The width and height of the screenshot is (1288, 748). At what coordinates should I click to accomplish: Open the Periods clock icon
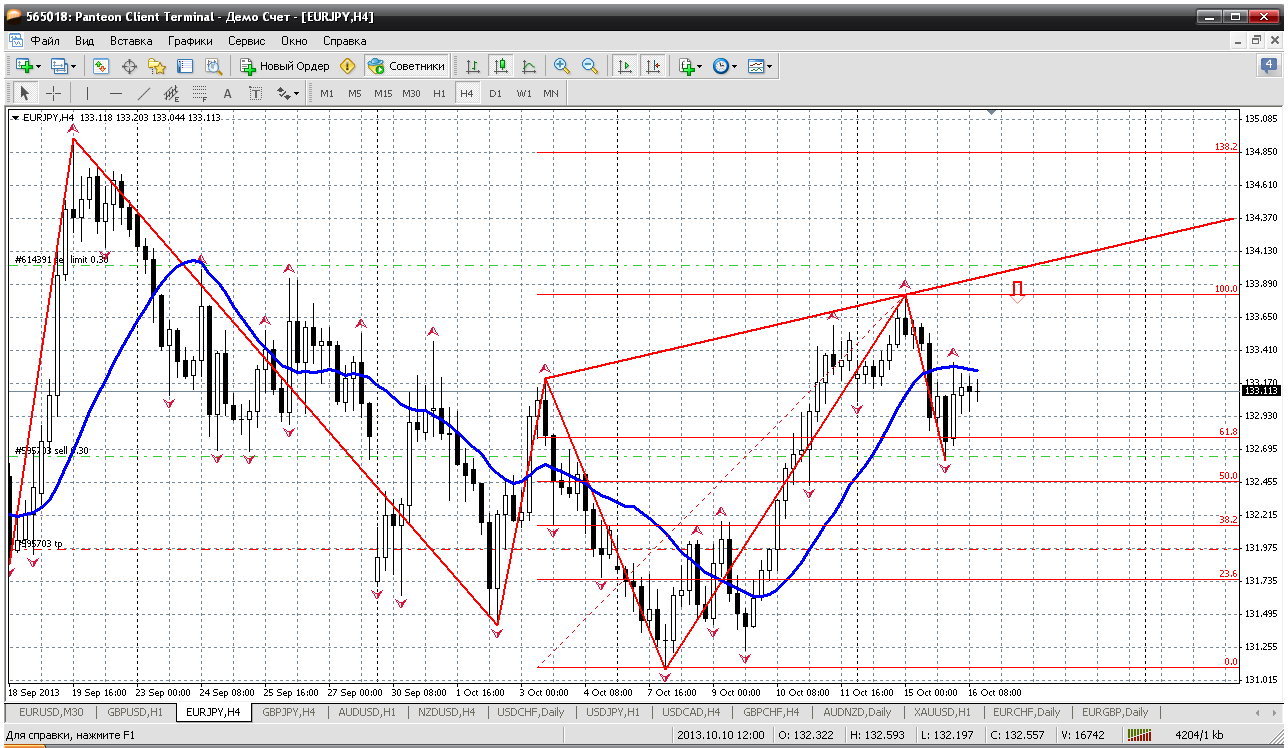click(720, 66)
